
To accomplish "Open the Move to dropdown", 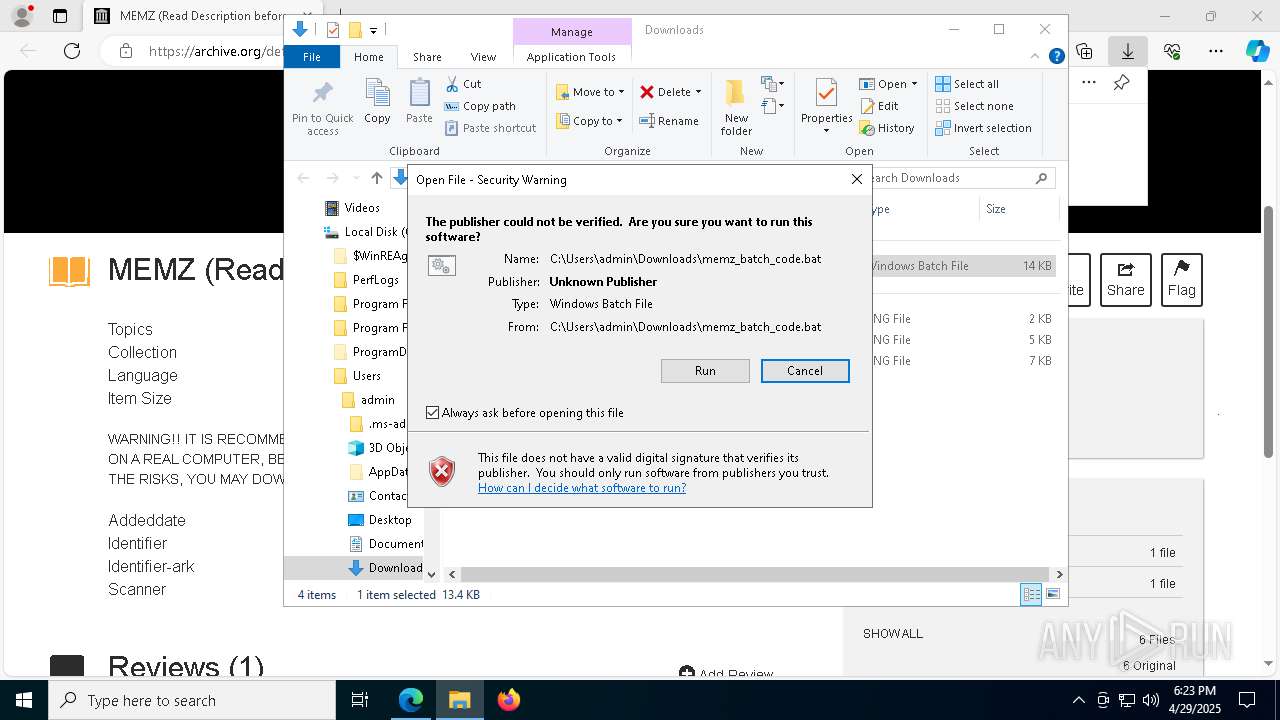I will coord(590,92).
